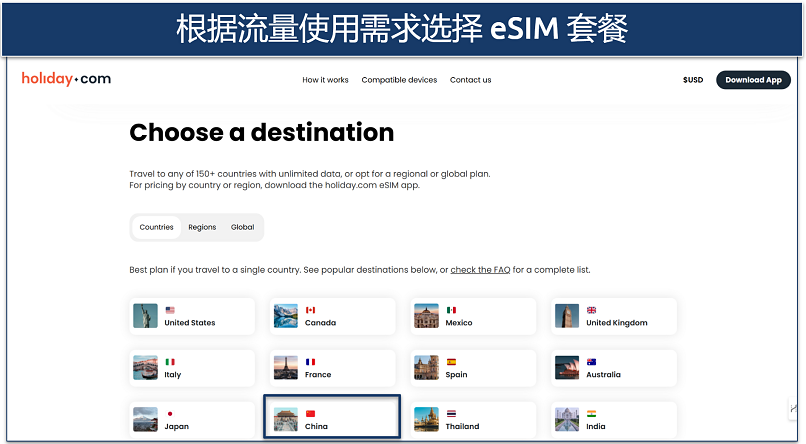Click the Taj Mahal thumbnail

(567, 420)
